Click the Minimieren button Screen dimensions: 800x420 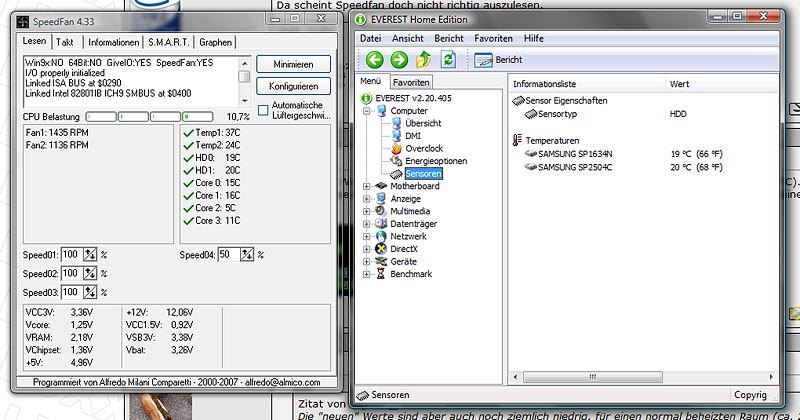point(293,64)
